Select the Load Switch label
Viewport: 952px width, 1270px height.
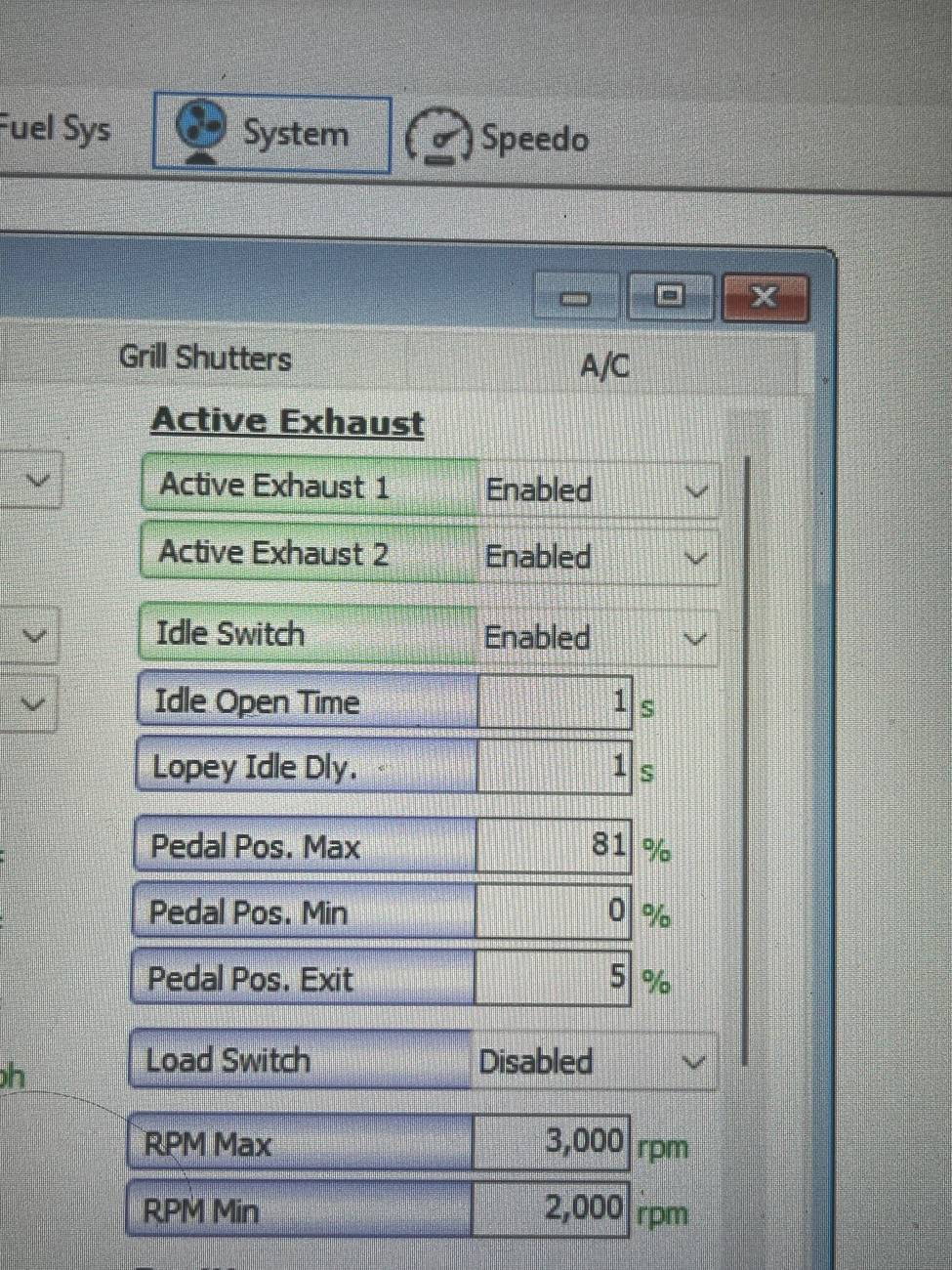pos(301,1060)
